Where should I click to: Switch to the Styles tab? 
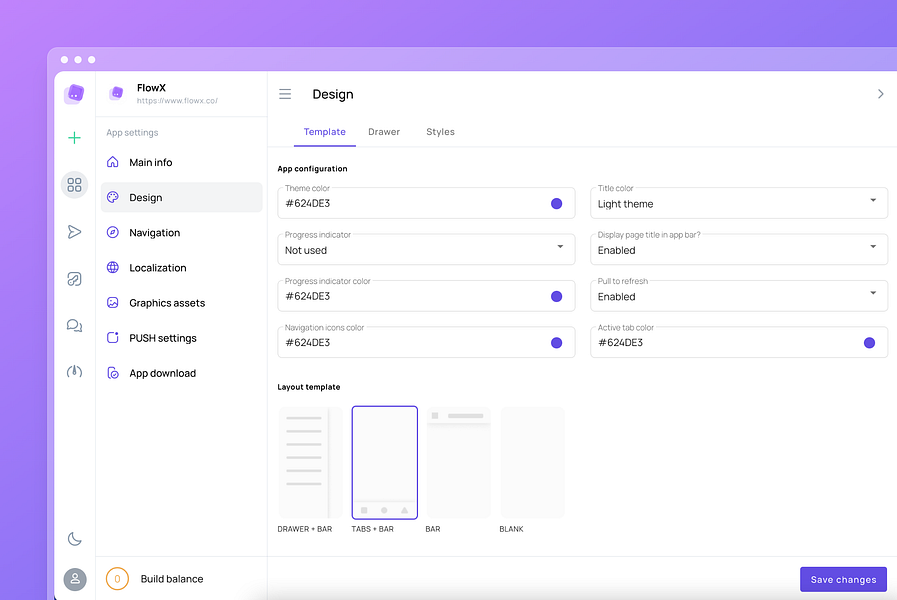[440, 132]
